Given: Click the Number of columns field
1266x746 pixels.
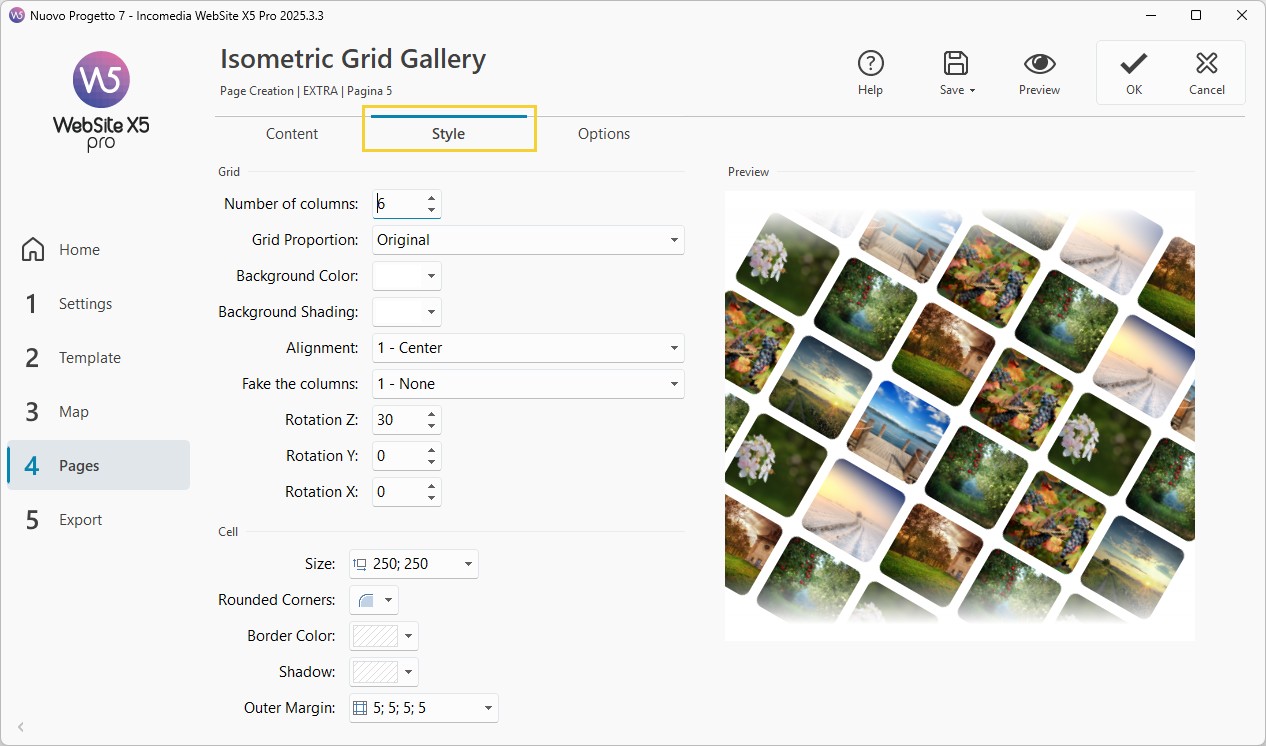Looking at the screenshot, I should click(397, 204).
